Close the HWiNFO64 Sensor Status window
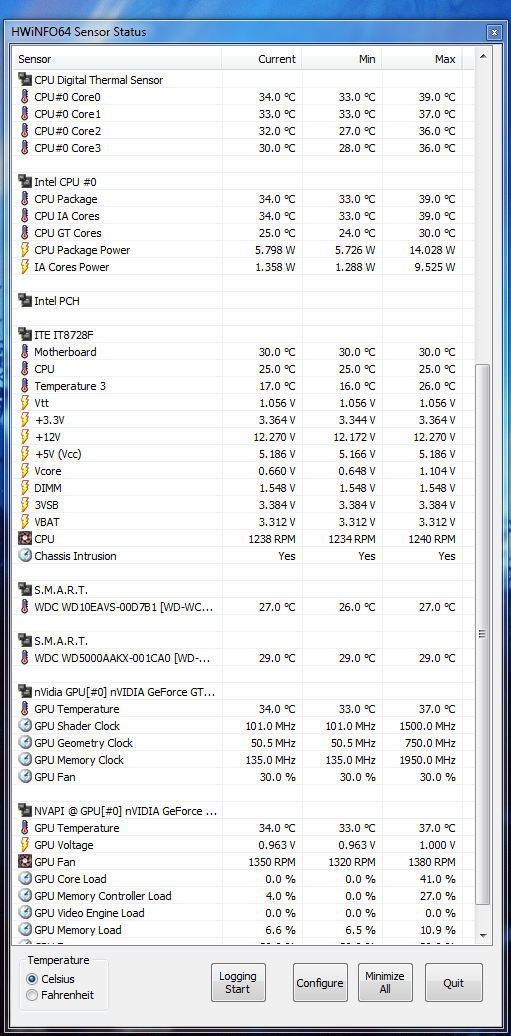This screenshot has height=1036, width=511. pyautogui.click(x=493, y=32)
